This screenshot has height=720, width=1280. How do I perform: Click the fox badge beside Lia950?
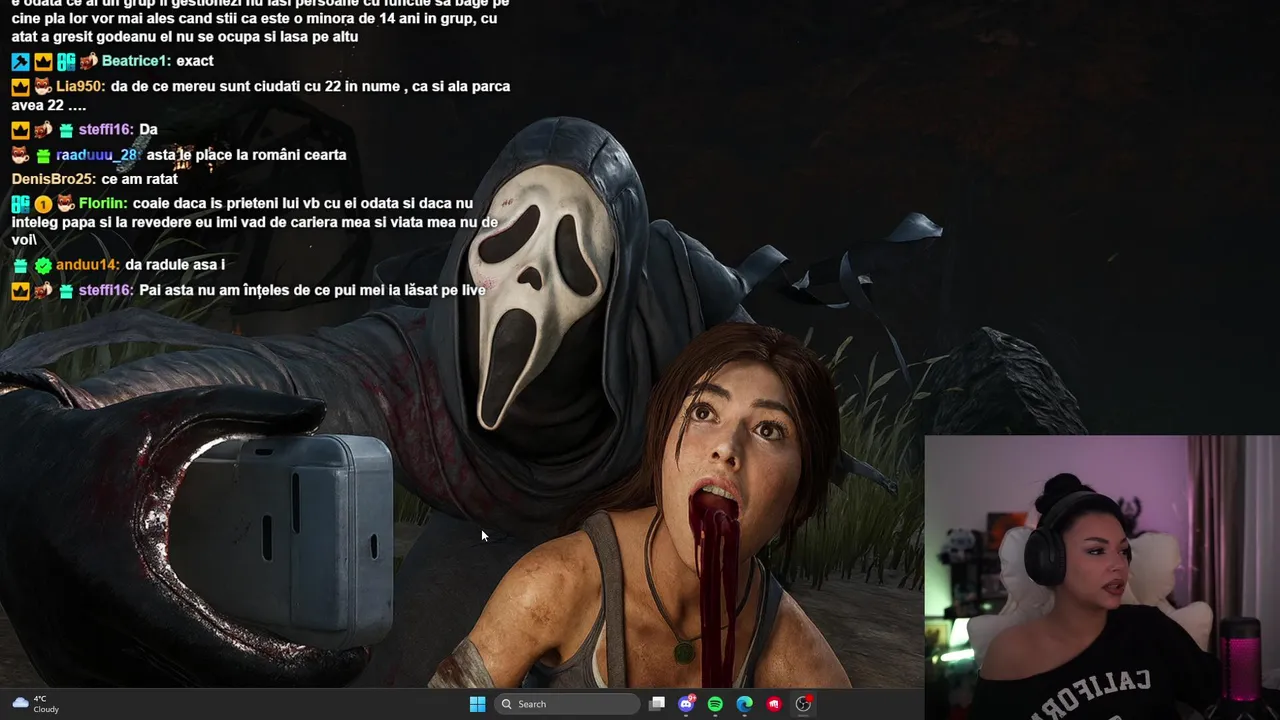tap(43, 87)
